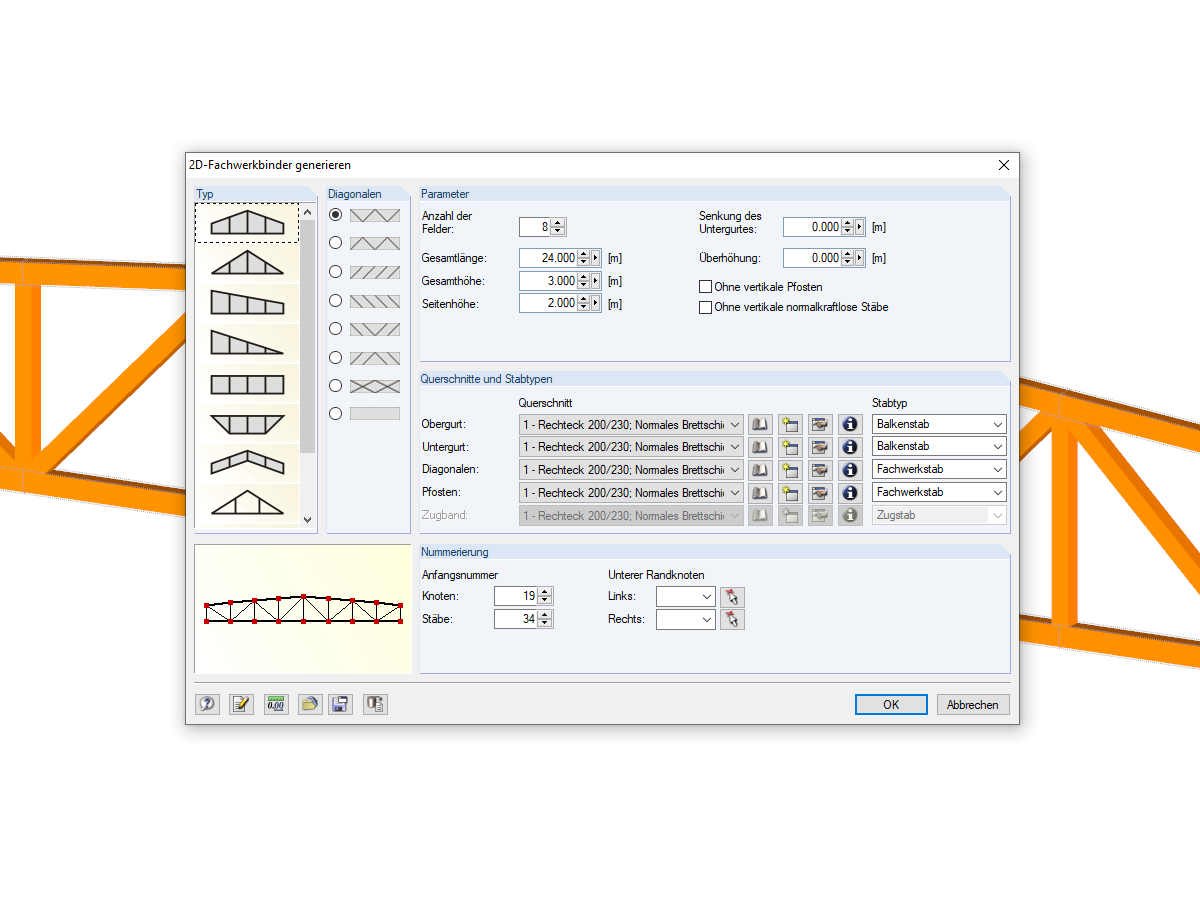Click the Gesamthöhe 3.000 input field
The image size is (1200, 900).
(x=548, y=281)
